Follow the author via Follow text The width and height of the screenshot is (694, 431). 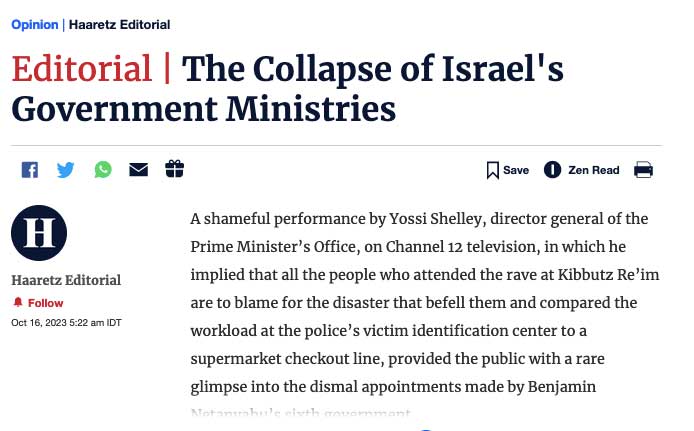(x=46, y=303)
